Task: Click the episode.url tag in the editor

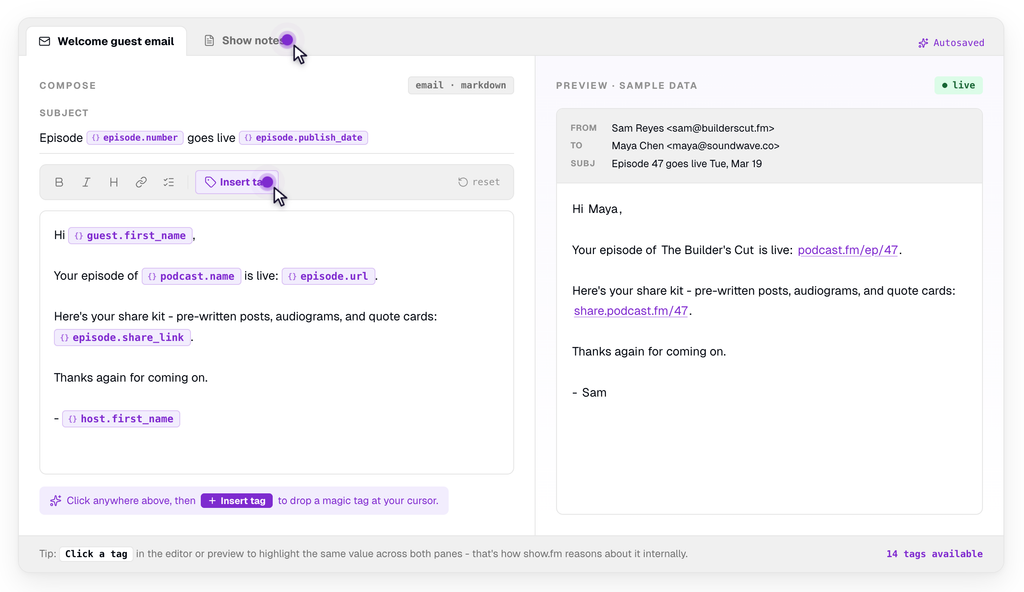Action: point(328,276)
